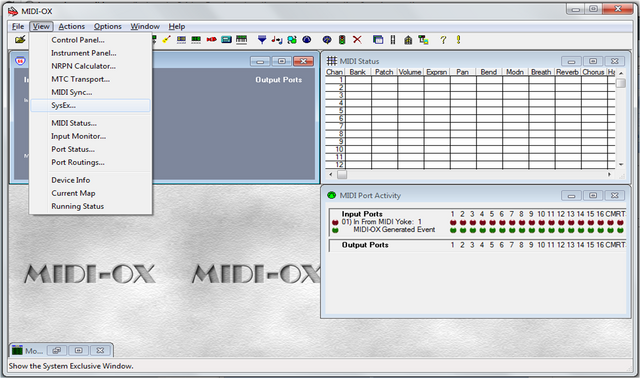Screen dimensions: 640x378
Task: Click the yellow question mark help icon
Action: pos(443,40)
